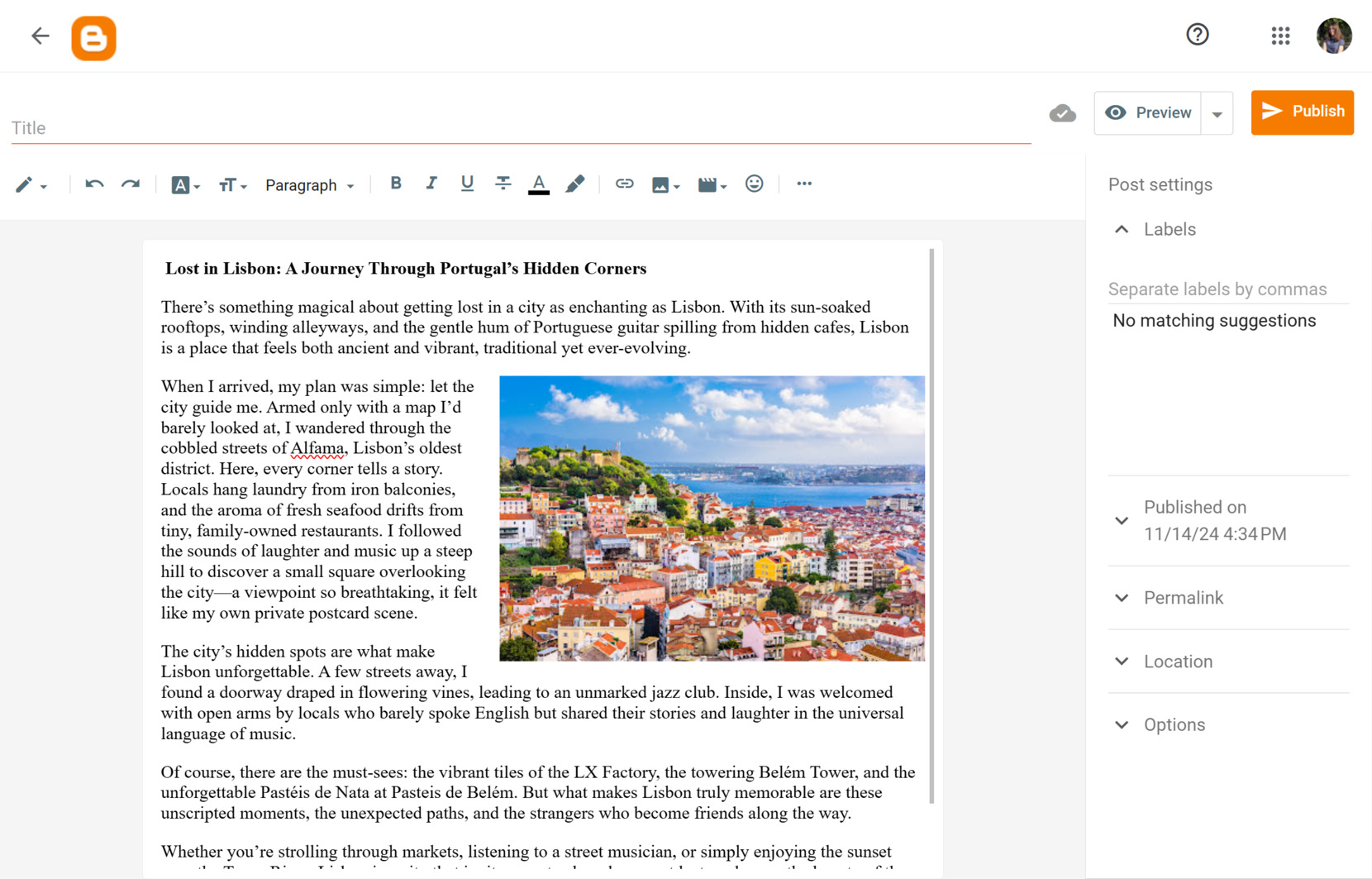Toggle underline formatting
This screenshot has height=879, width=1372.
(x=467, y=184)
